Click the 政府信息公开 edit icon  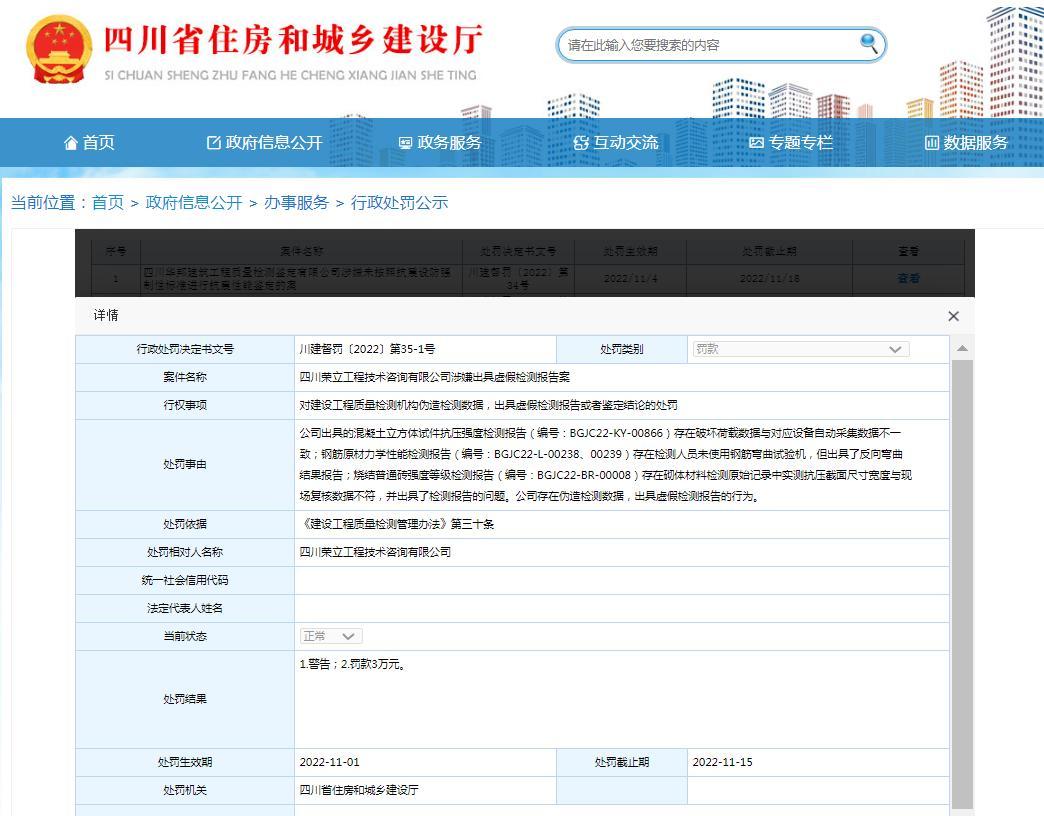point(213,142)
